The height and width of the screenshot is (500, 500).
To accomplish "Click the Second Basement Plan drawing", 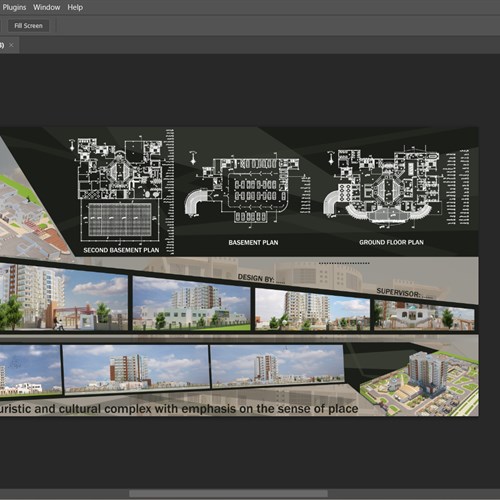I will pos(119,190).
